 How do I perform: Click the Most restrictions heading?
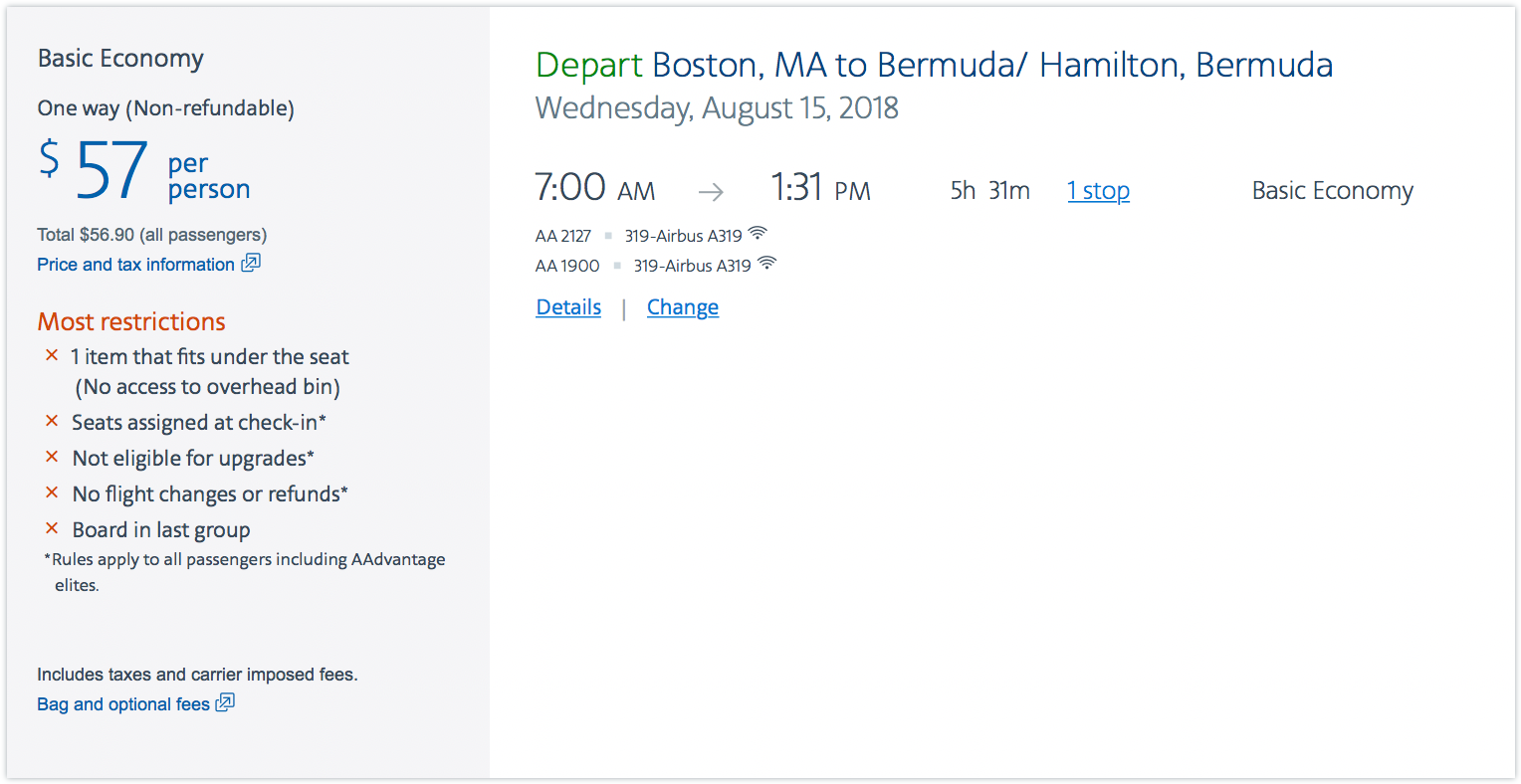pyautogui.click(x=131, y=322)
